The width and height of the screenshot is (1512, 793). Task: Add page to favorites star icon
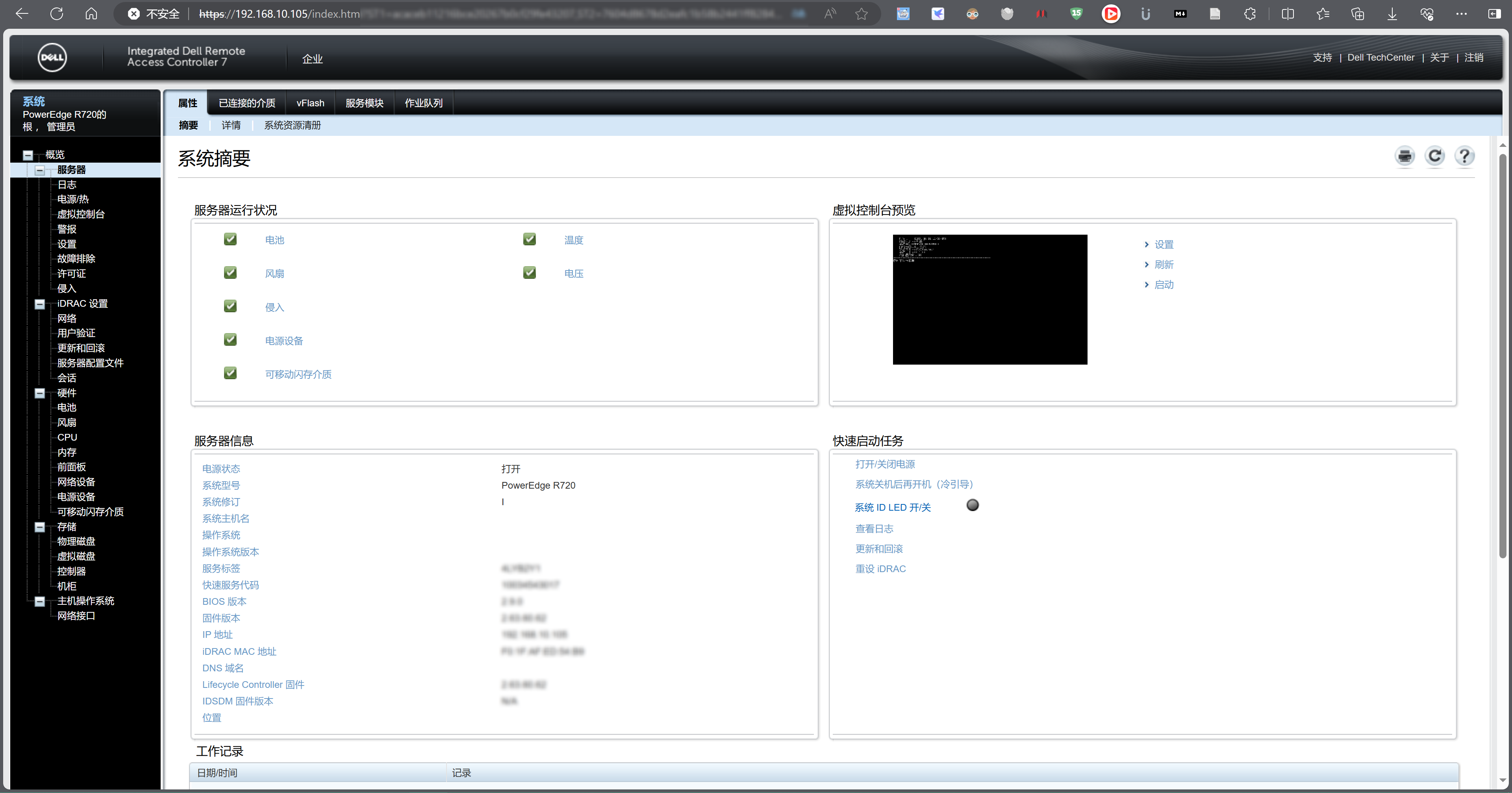[861, 13]
